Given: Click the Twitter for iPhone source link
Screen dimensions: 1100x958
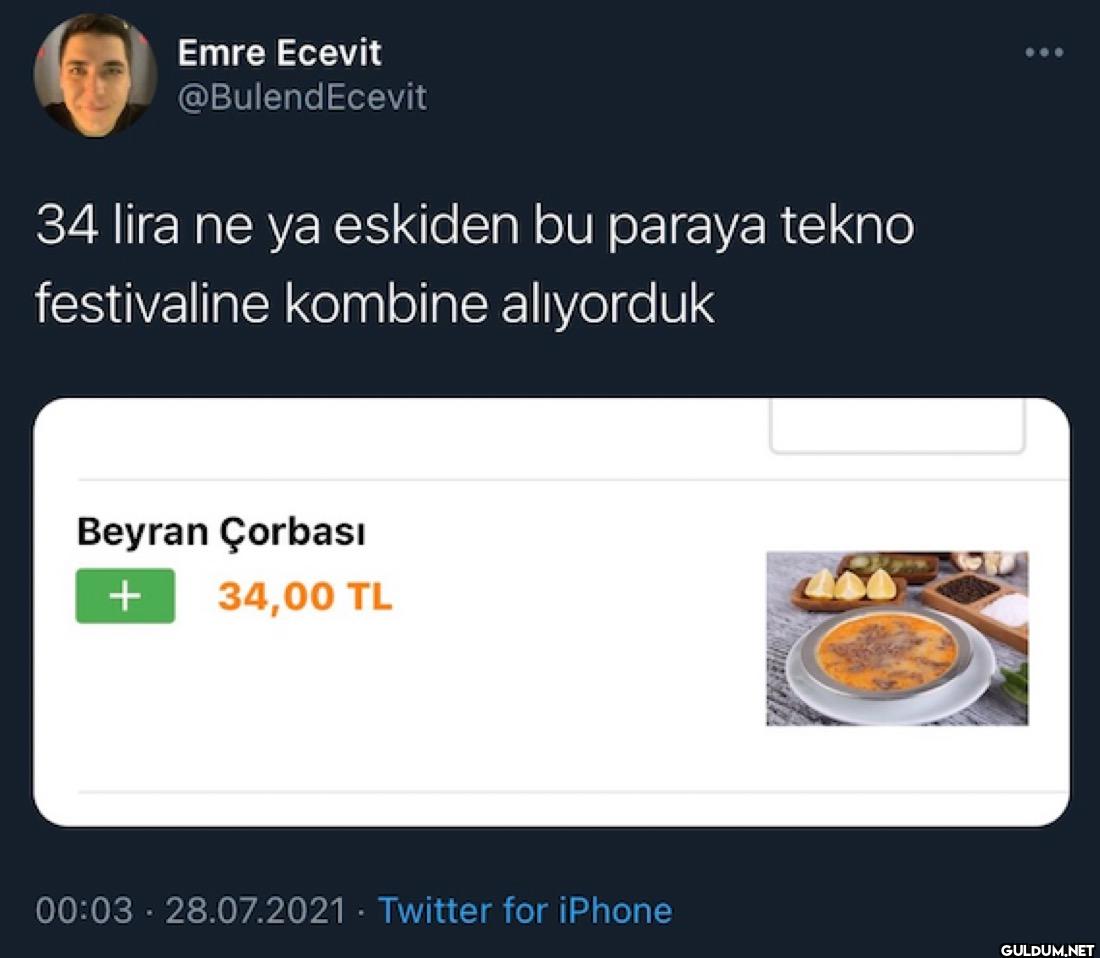Looking at the screenshot, I should 525,910.
